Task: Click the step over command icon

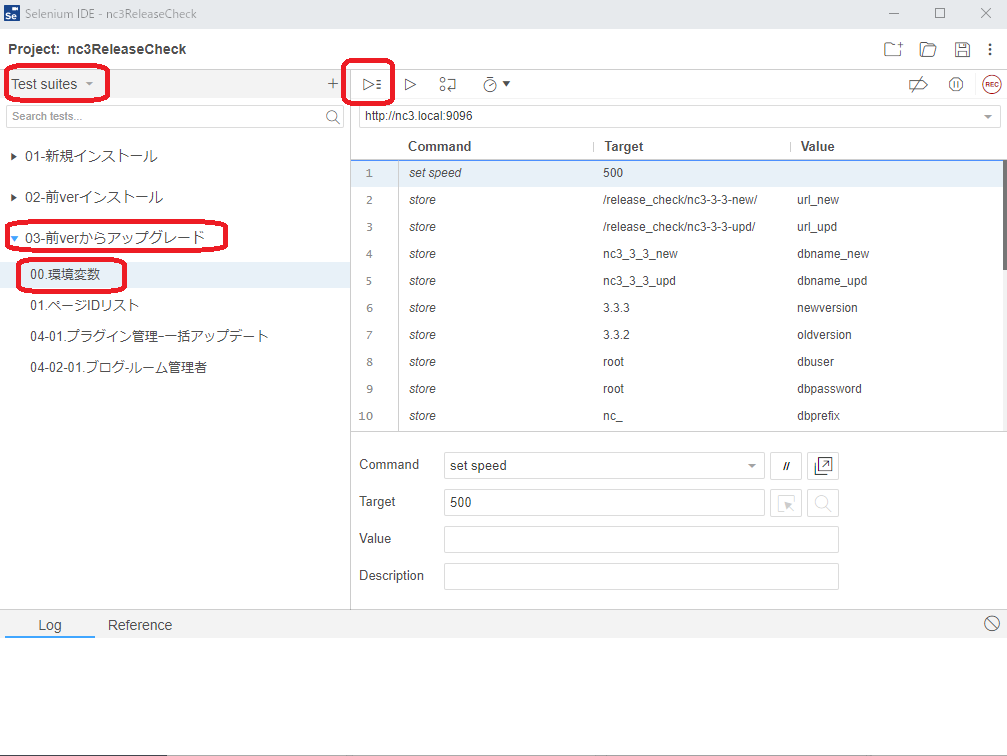Action: (x=448, y=84)
